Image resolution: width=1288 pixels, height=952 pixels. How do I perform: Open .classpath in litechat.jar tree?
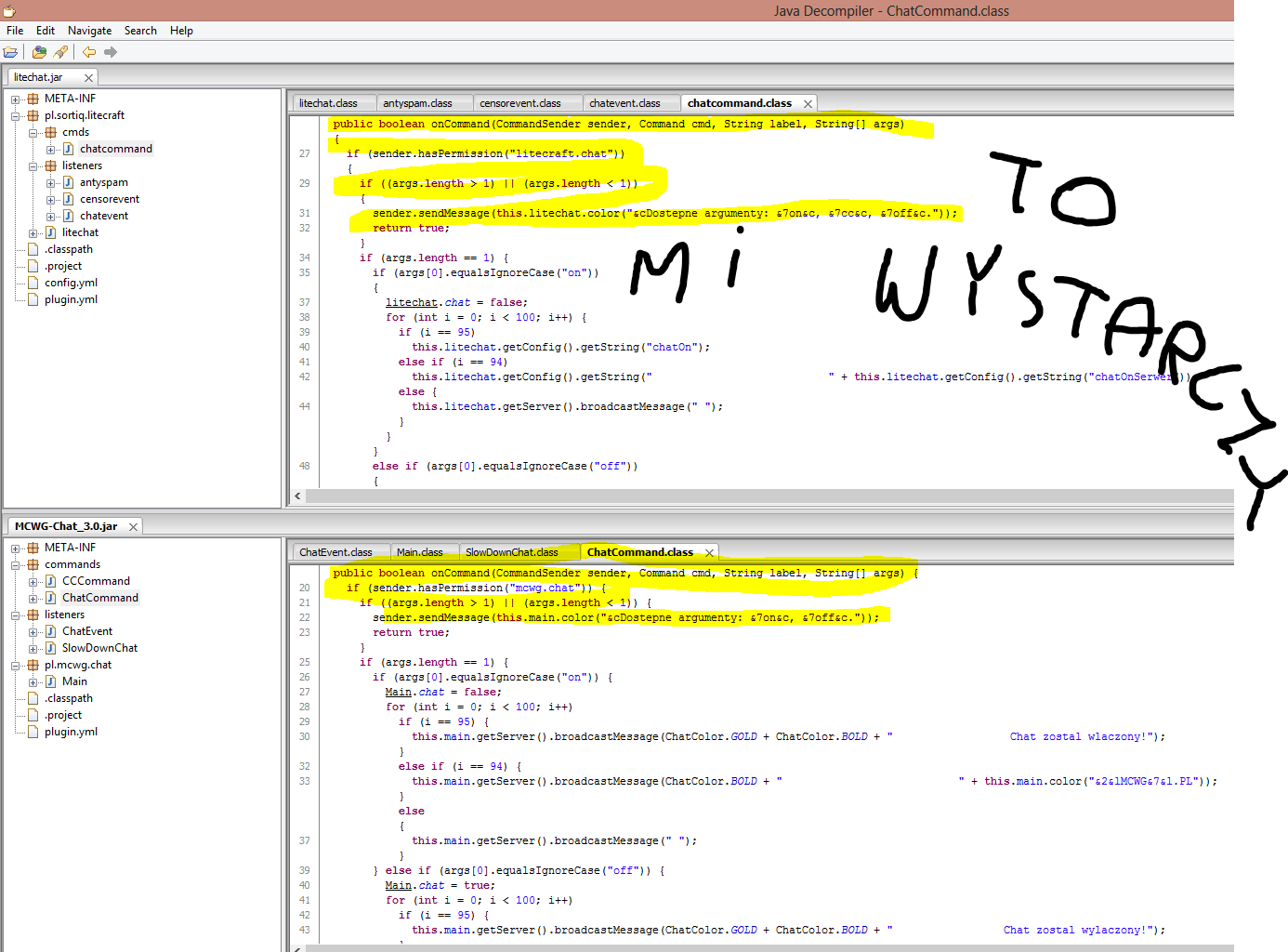coord(69,249)
